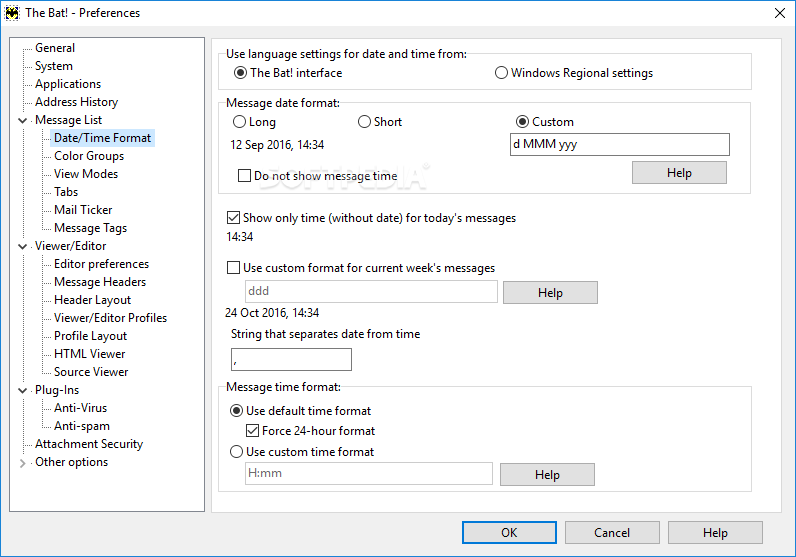Open the dialog's bottom Help button
796x557 pixels.
point(715,533)
